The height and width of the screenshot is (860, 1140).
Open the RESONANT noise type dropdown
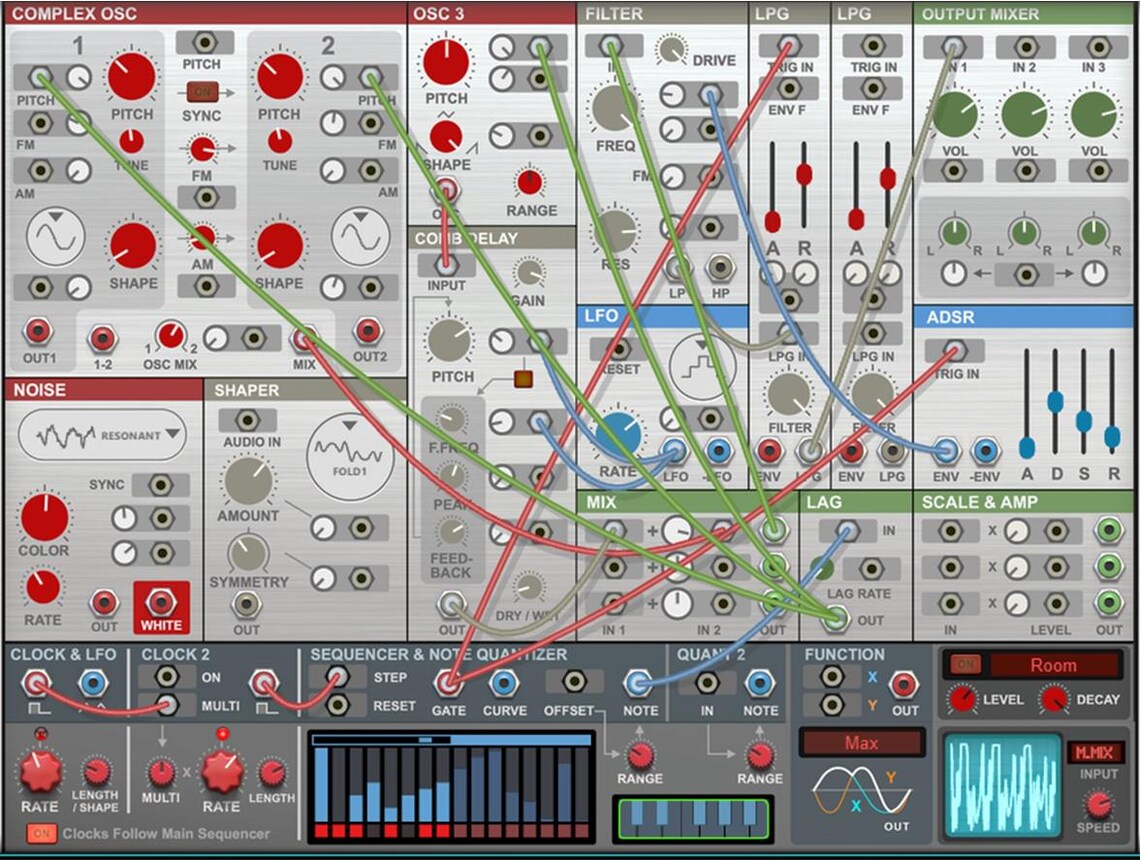pyautogui.click(x=100, y=435)
